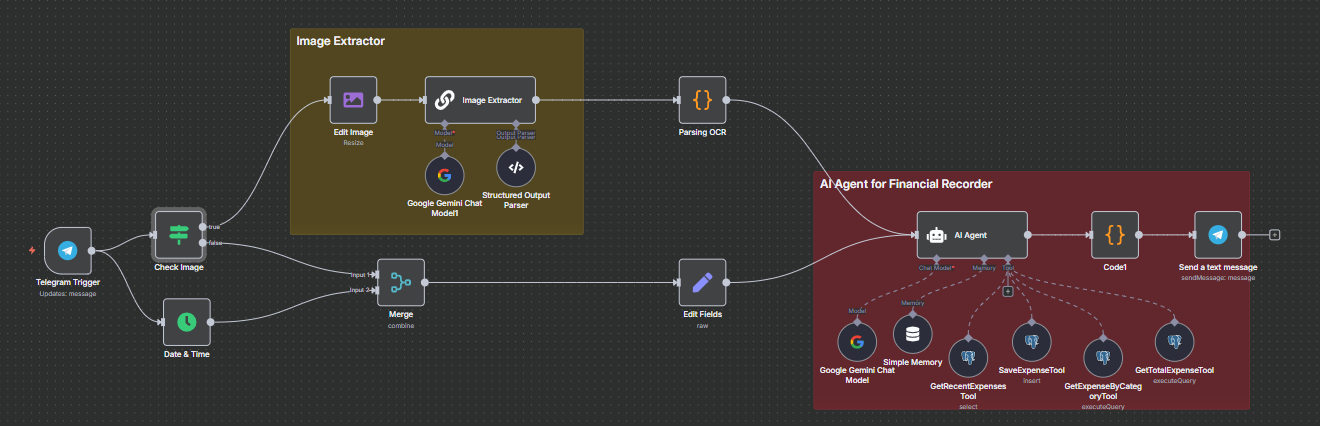This screenshot has height=426, width=1320.
Task: Click the Structured Output Parser label
Action: 516,200
